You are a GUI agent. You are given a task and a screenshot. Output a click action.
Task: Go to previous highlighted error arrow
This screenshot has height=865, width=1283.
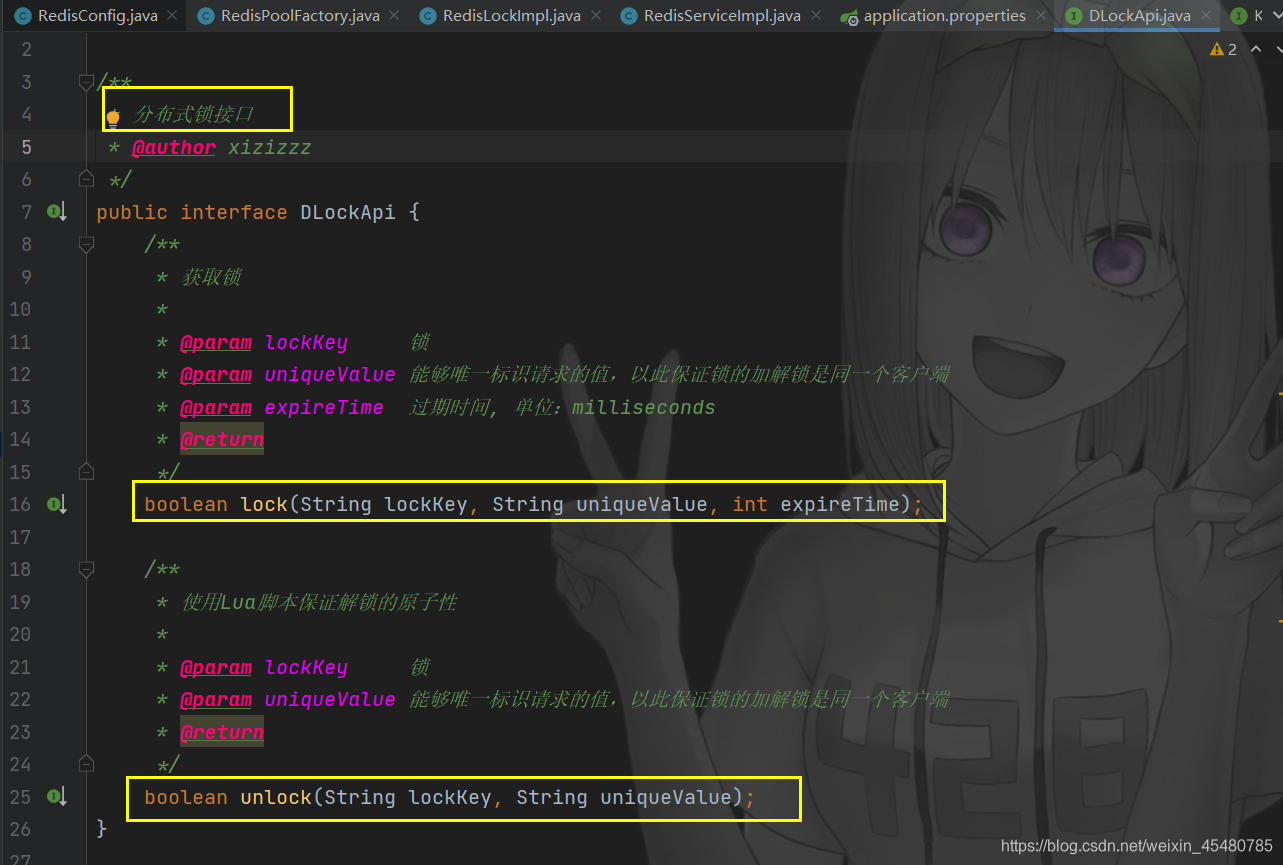tap(1254, 49)
